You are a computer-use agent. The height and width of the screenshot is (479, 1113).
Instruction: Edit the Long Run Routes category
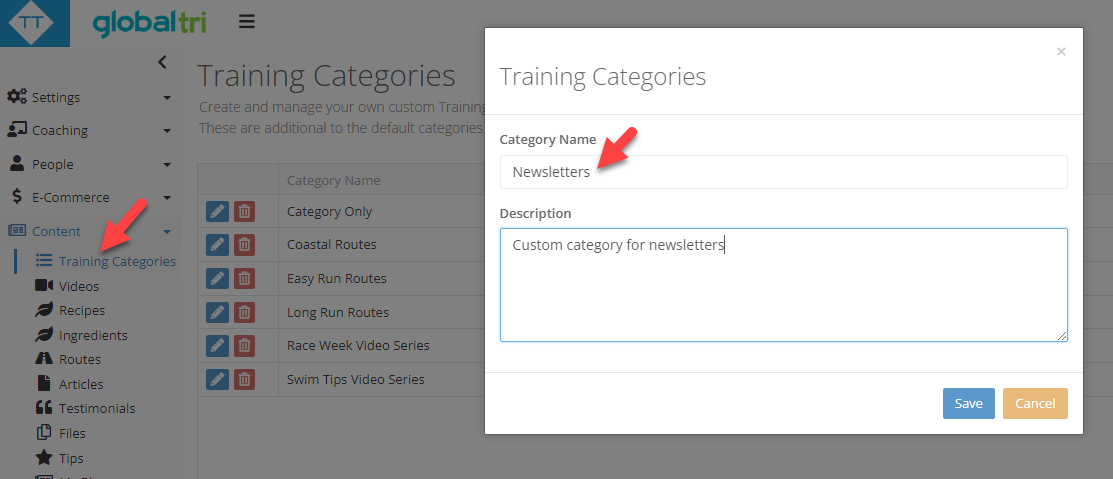(x=217, y=312)
